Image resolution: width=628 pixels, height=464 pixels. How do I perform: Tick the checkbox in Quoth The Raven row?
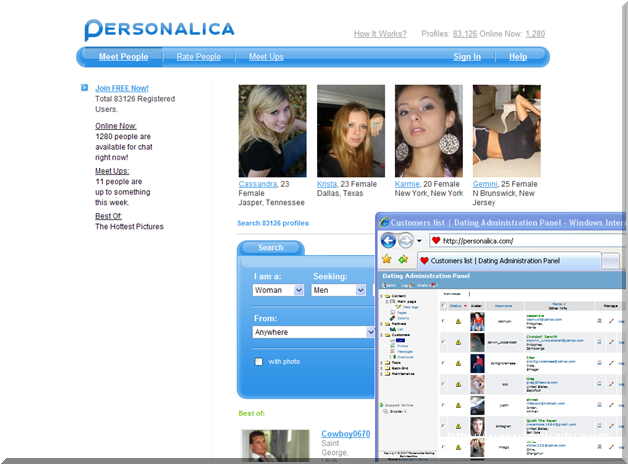coord(443,426)
